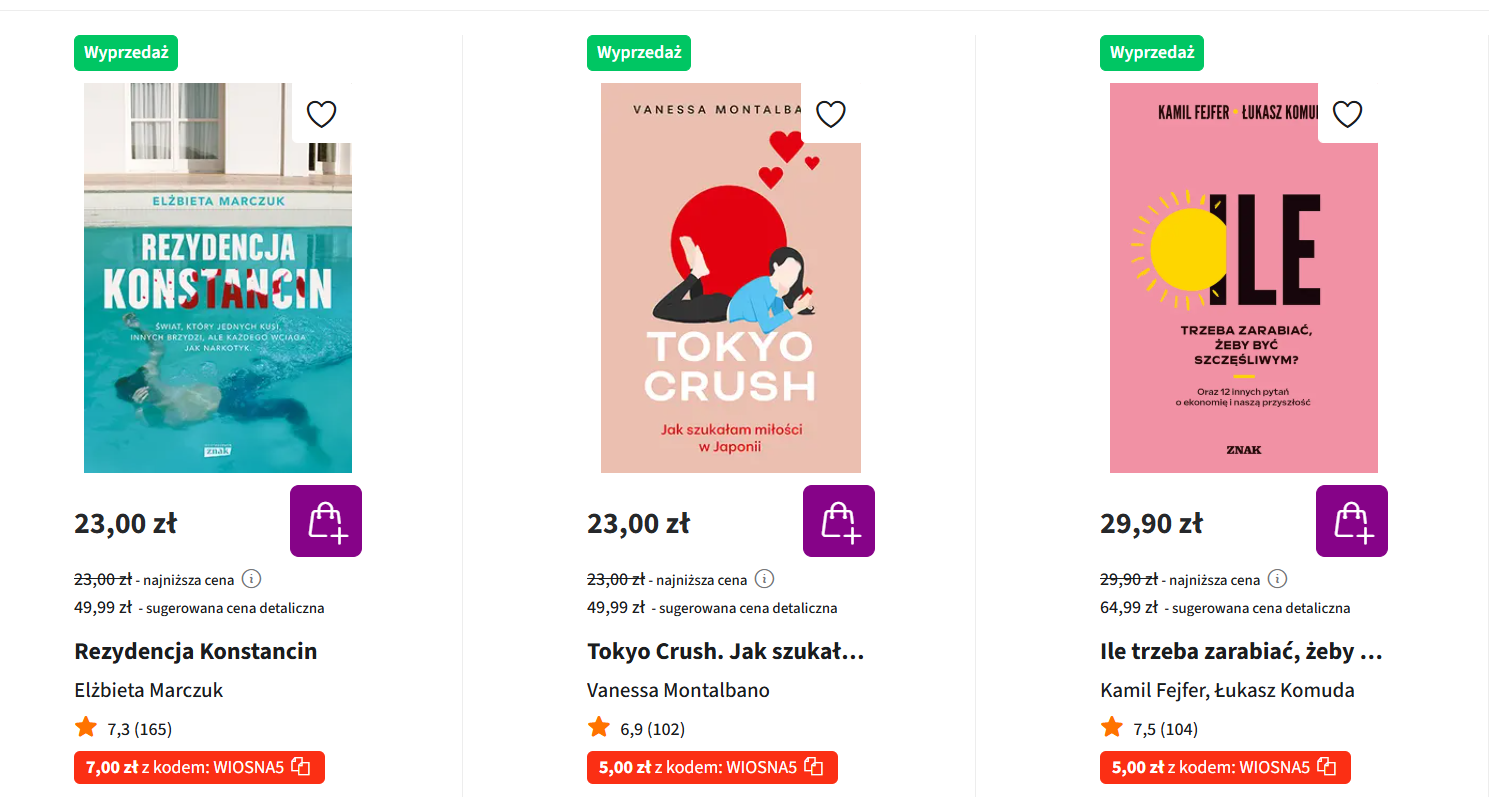The width and height of the screenshot is (1499, 797).
Task: Add Rezydencja Konstancin to cart
Action: [x=326, y=521]
